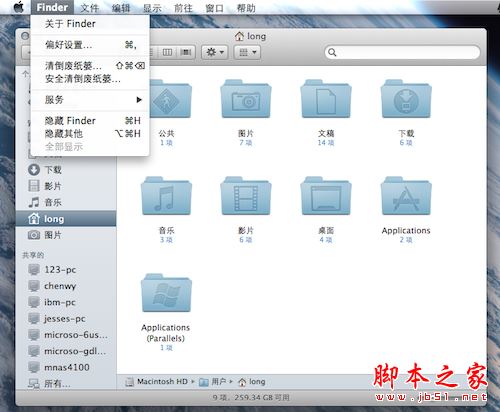
Task: Open the gear action dropdown
Action: tap(215, 52)
